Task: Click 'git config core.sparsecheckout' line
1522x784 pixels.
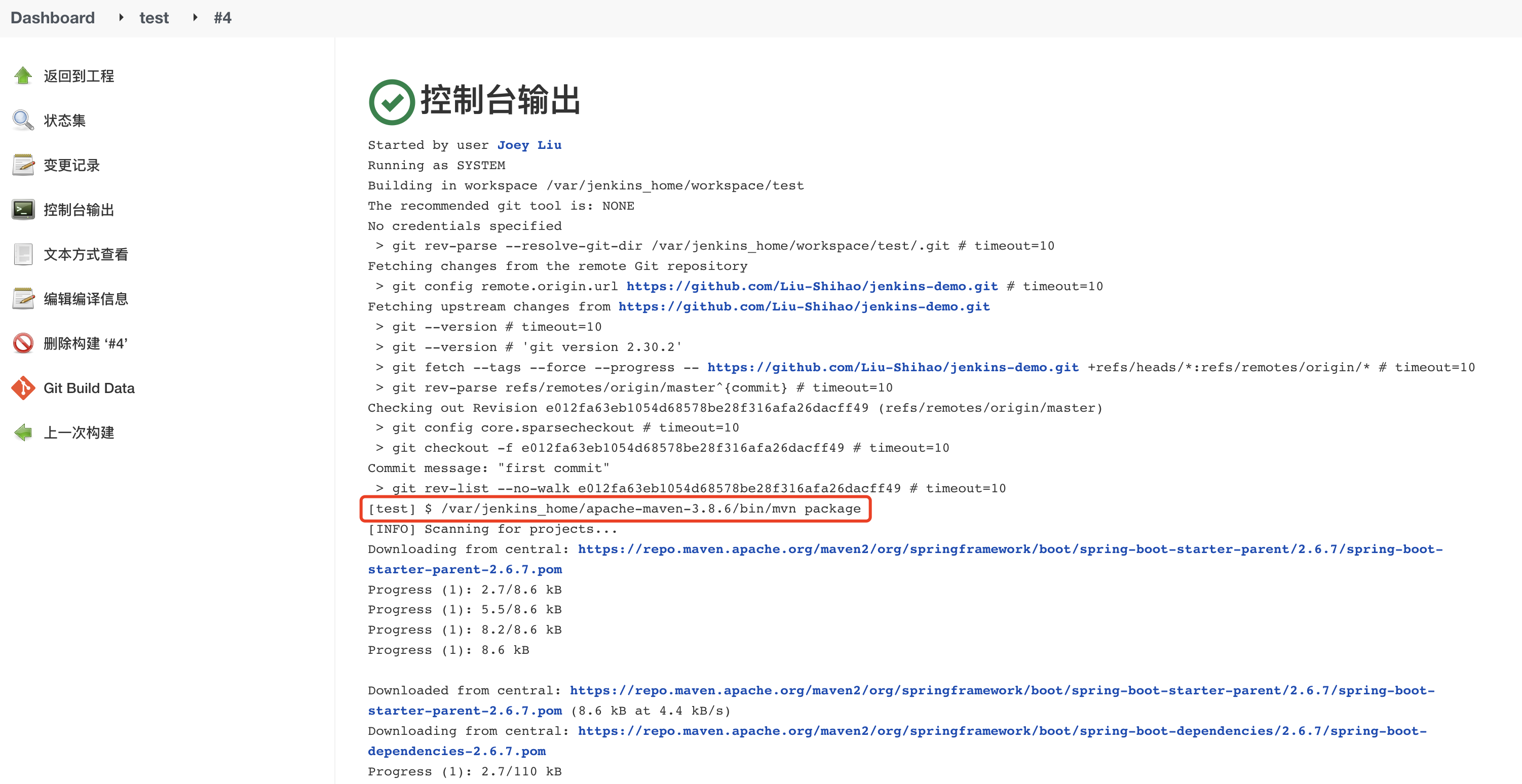Action: point(557,427)
